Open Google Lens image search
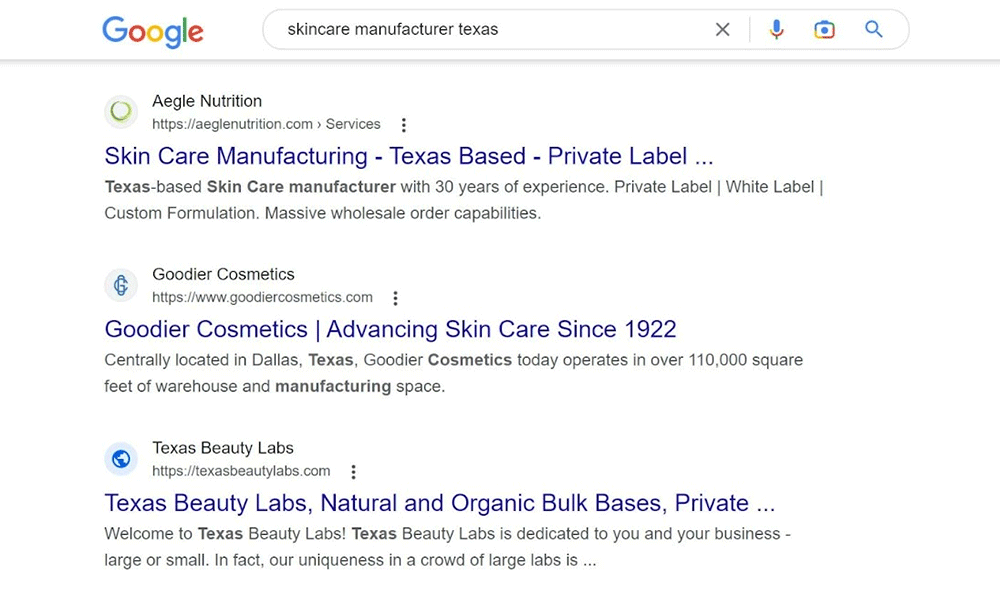The height and width of the screenshot is (615, 1000). coord(824,30)
